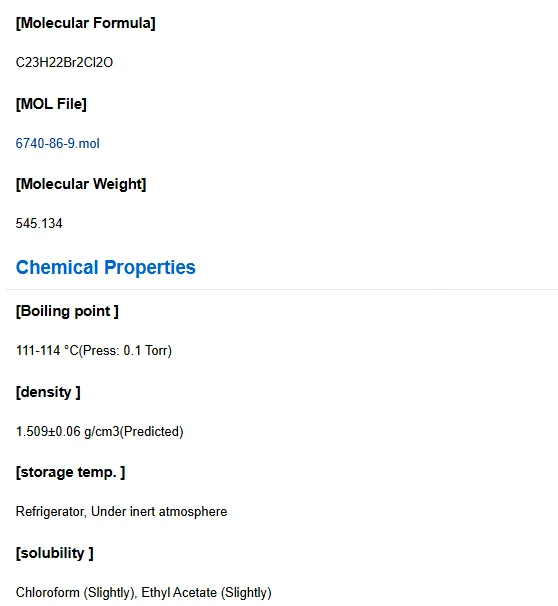Screen dimensions: 558x606
Task: Click the Boiling point label
Action: tap(67, 311)
